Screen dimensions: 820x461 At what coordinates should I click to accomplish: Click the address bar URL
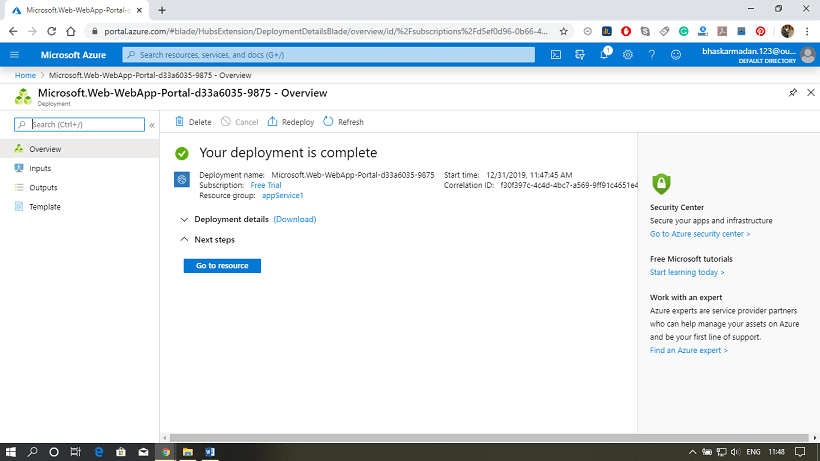click(326, 31)
